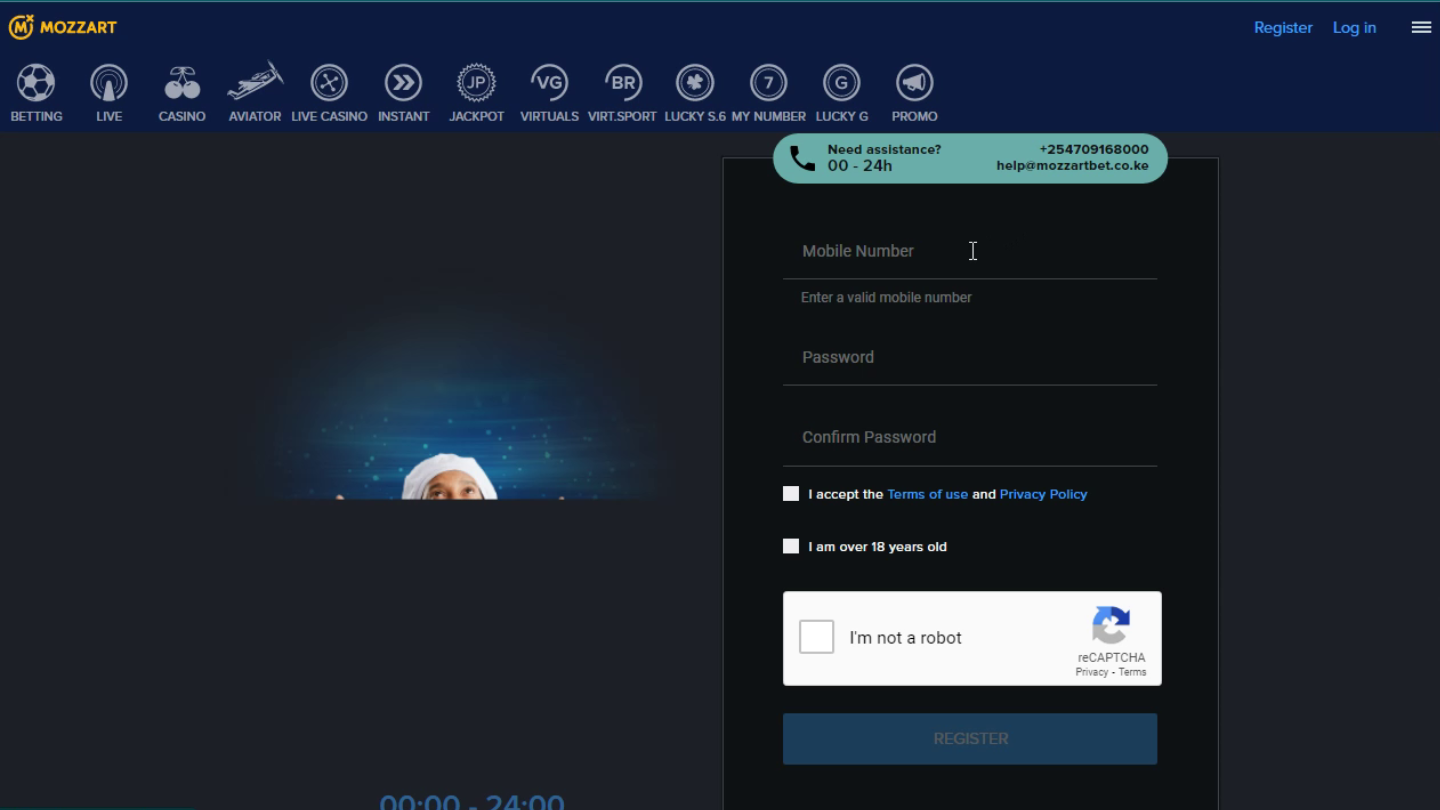
Task: Open the Jackpot JP icon
Action: point(476,83)
